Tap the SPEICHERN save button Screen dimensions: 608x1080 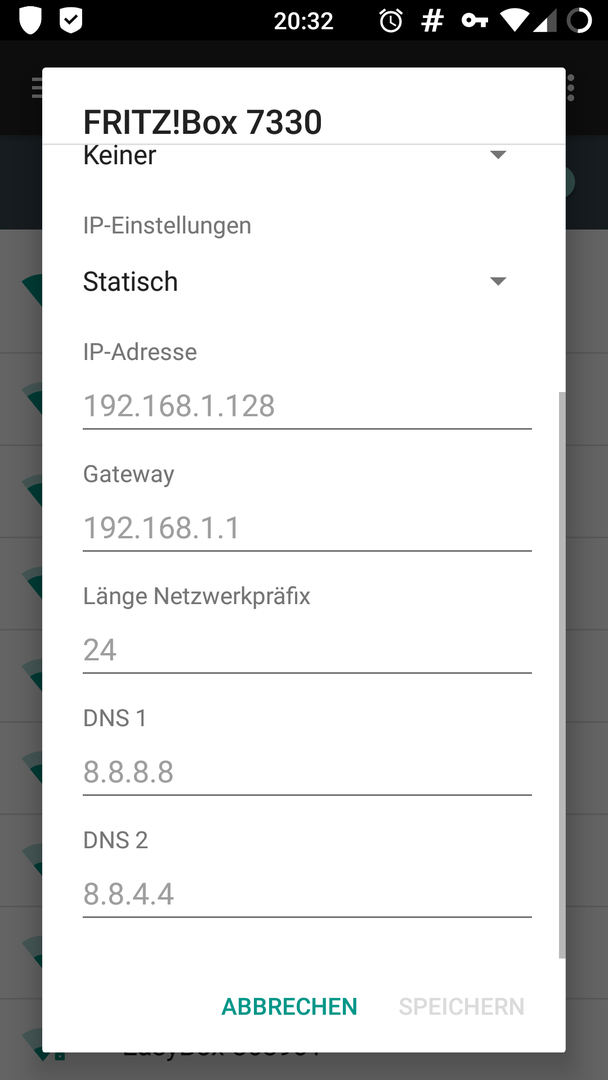point(461,1006)
